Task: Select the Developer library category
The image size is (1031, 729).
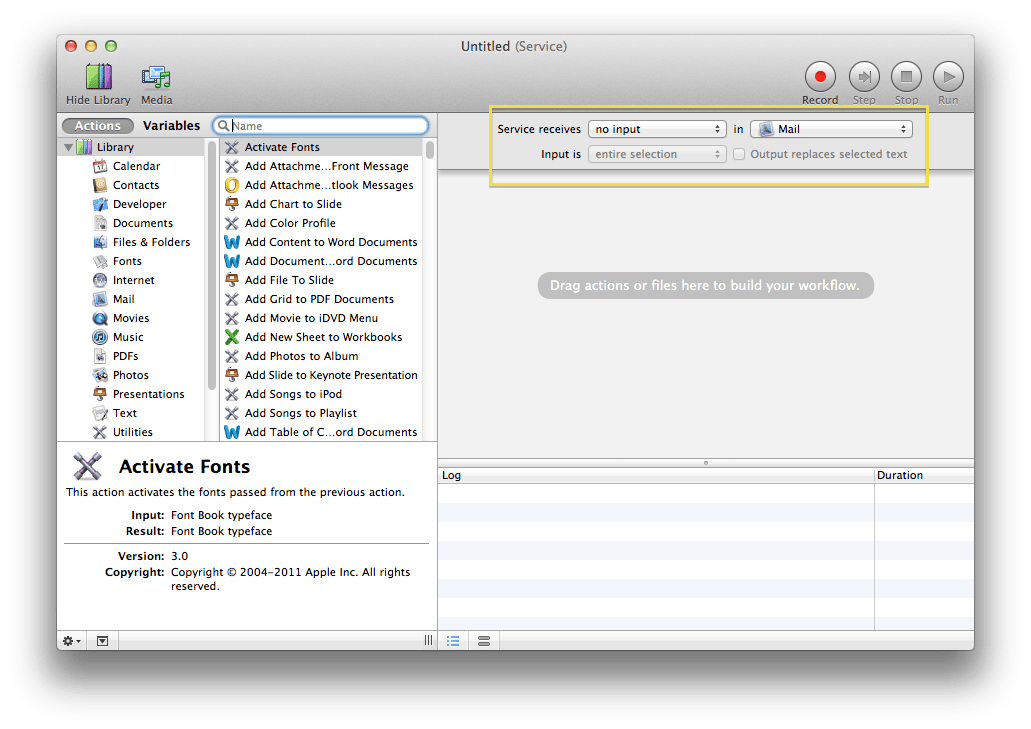Action: coord(139,204)
